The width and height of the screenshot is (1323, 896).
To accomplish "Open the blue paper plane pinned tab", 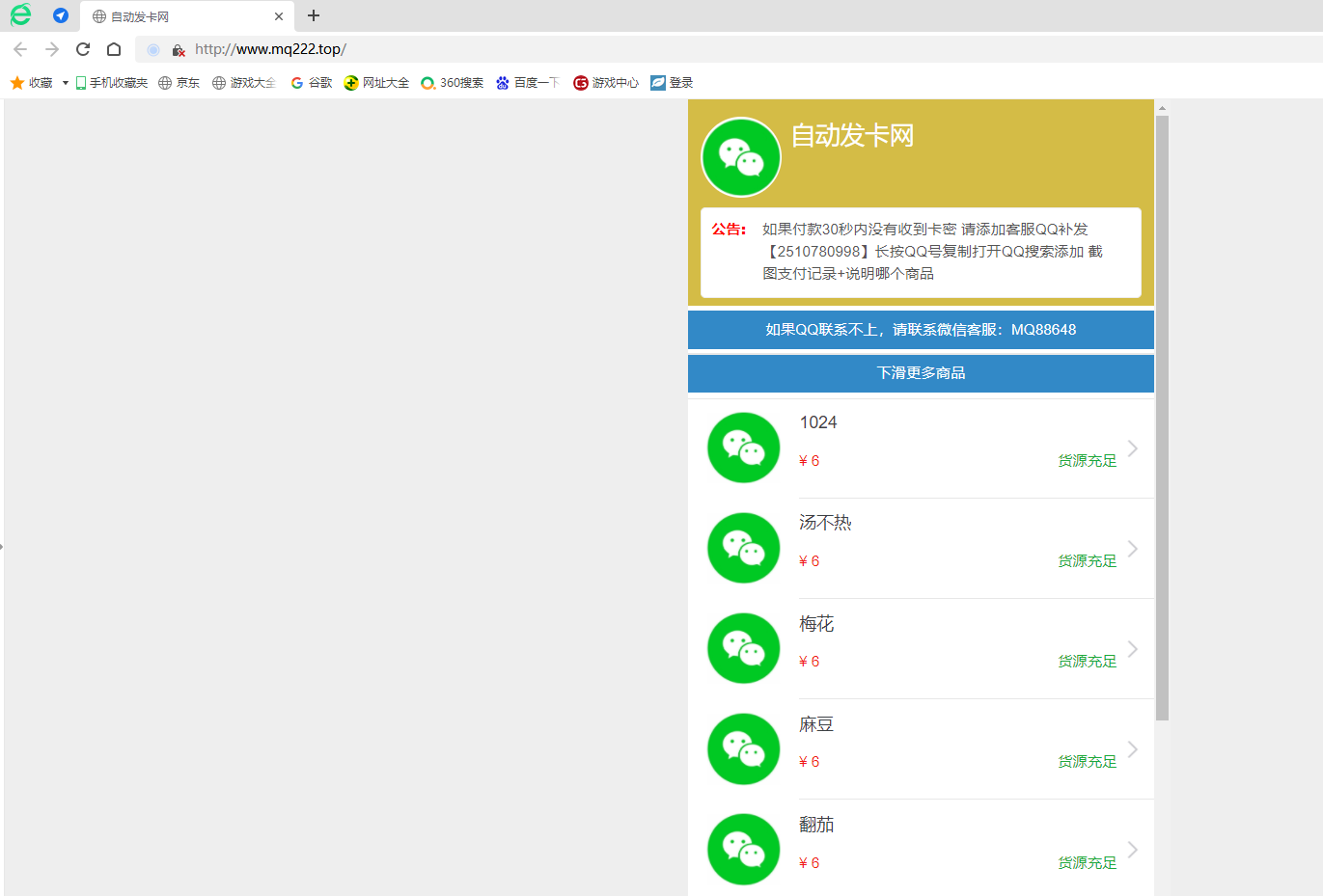I will (61, 15).
